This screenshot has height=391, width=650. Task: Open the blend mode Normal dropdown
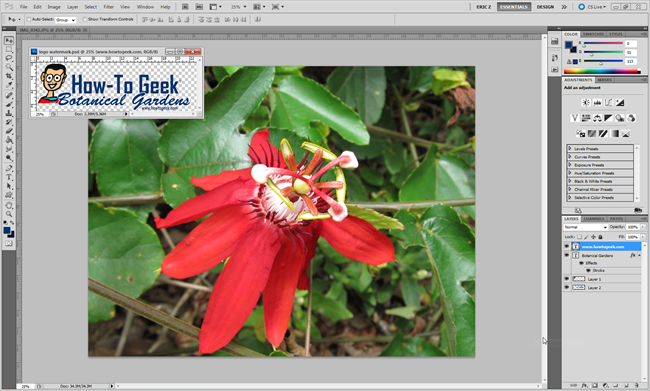coord(586,227)
